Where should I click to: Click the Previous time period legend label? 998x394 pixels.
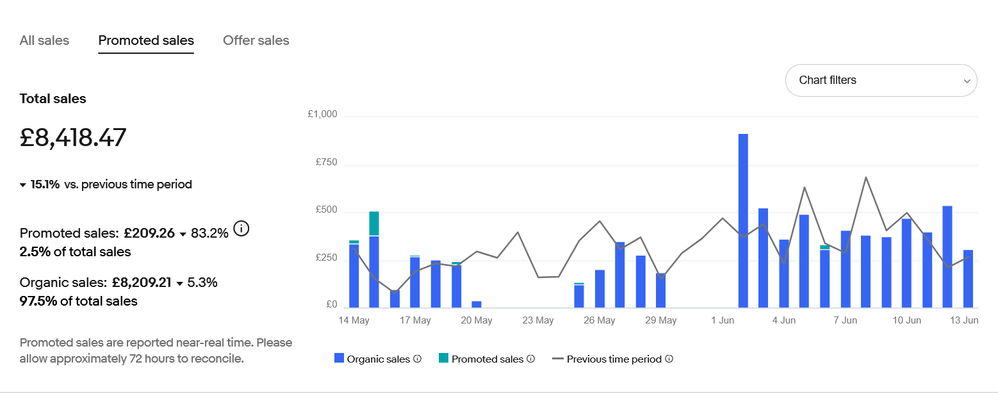click(614, 359)
